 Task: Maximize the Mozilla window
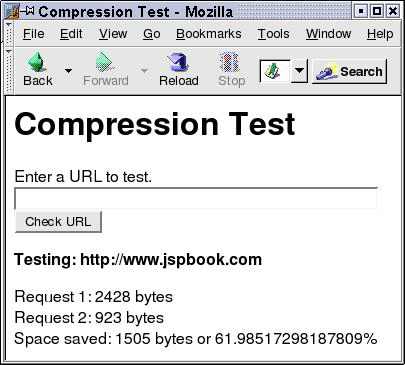[x=377, y=12]
